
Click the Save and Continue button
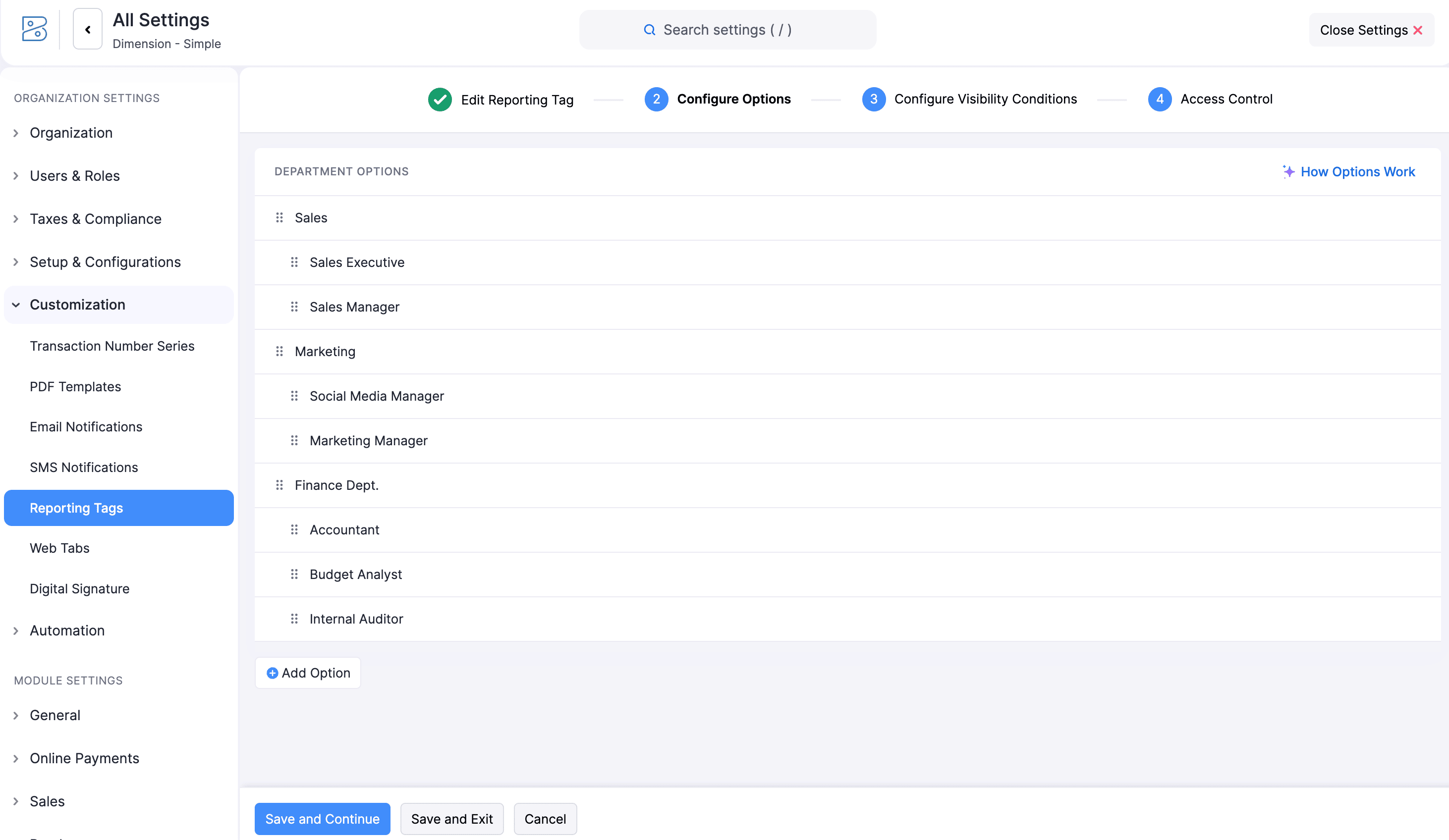coord(322,819)
